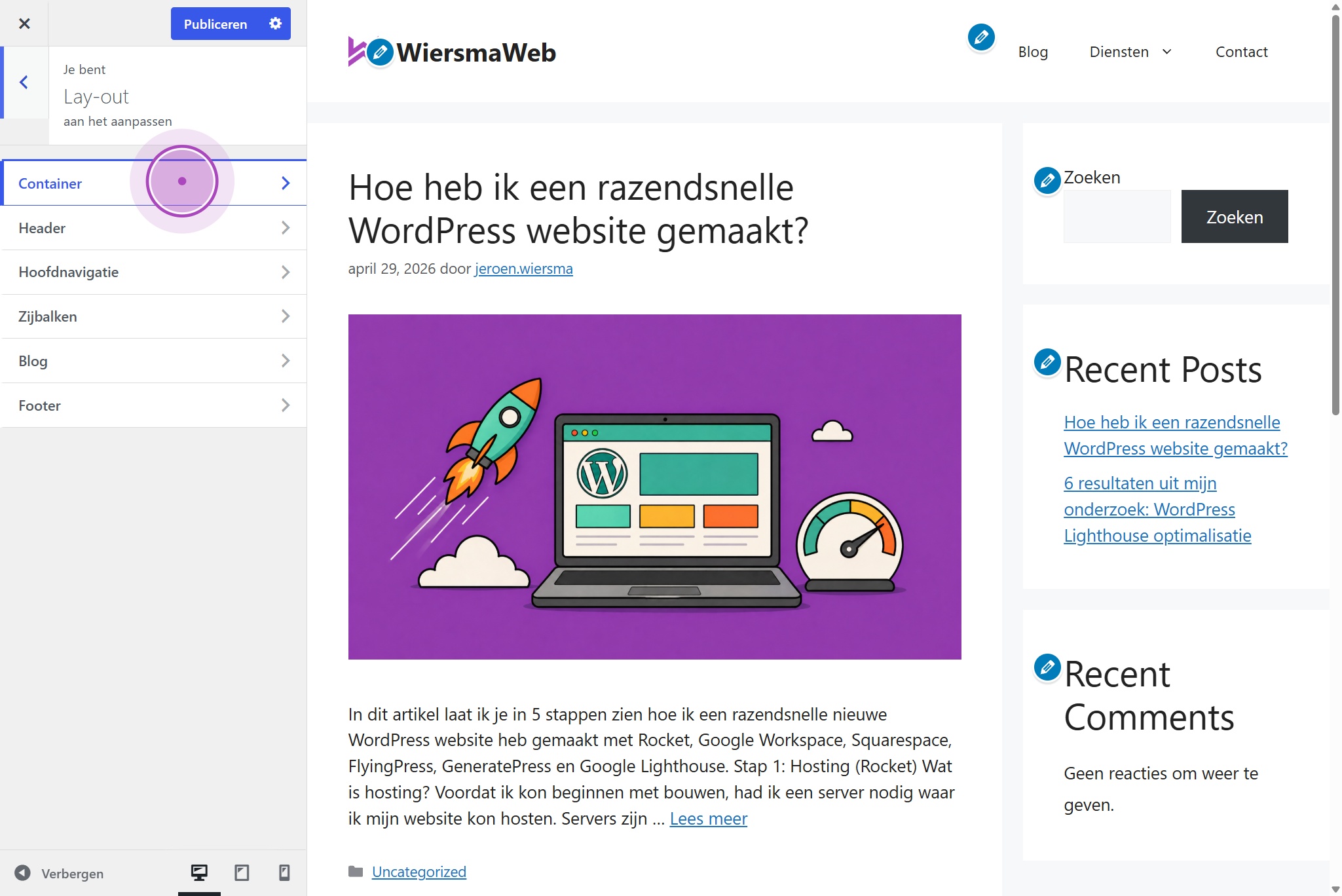Click the 'Recent Comments' widget heading
The image size is (1342, 896).
pyautogui.click(x=1149, y=696)
